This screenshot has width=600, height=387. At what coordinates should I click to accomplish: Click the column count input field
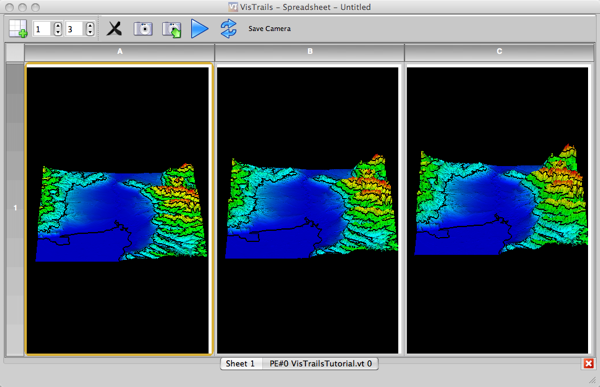click(x=75, y=29)
